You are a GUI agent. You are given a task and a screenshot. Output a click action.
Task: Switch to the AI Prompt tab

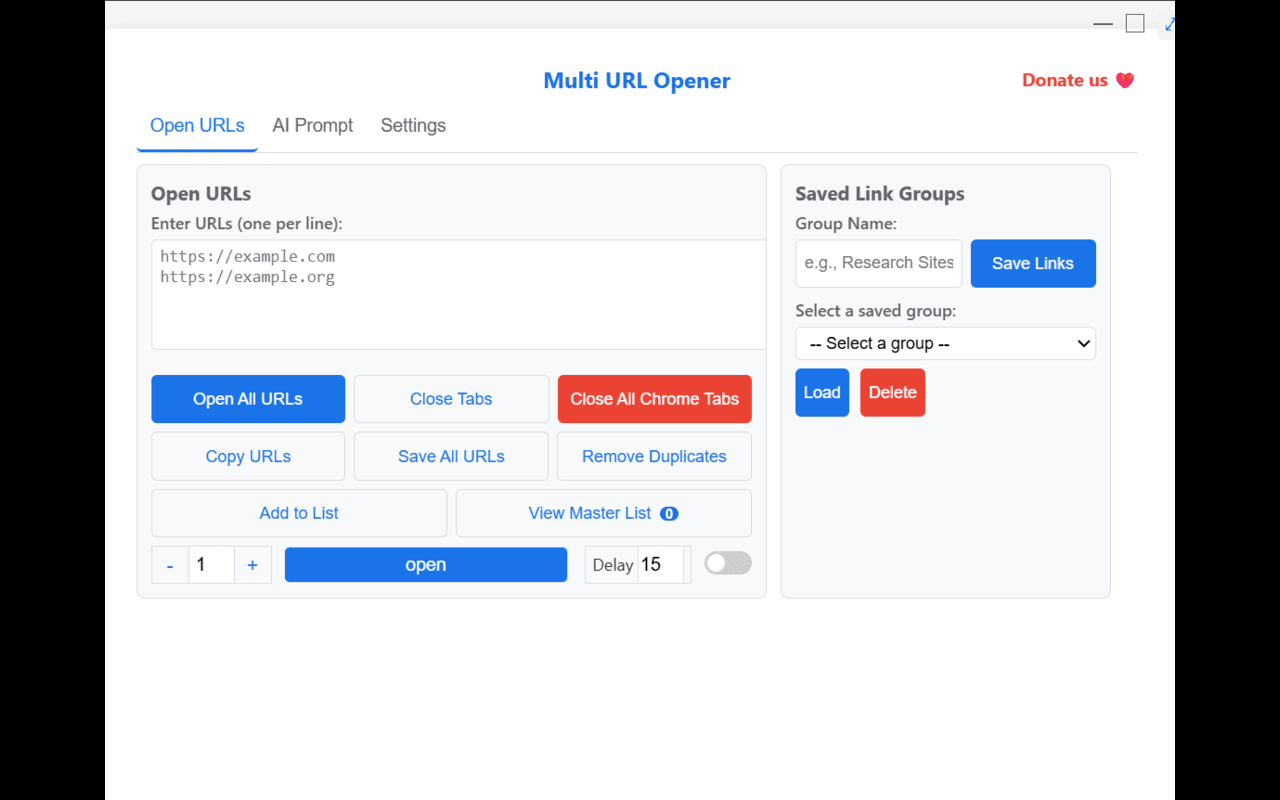click(312, 125)
